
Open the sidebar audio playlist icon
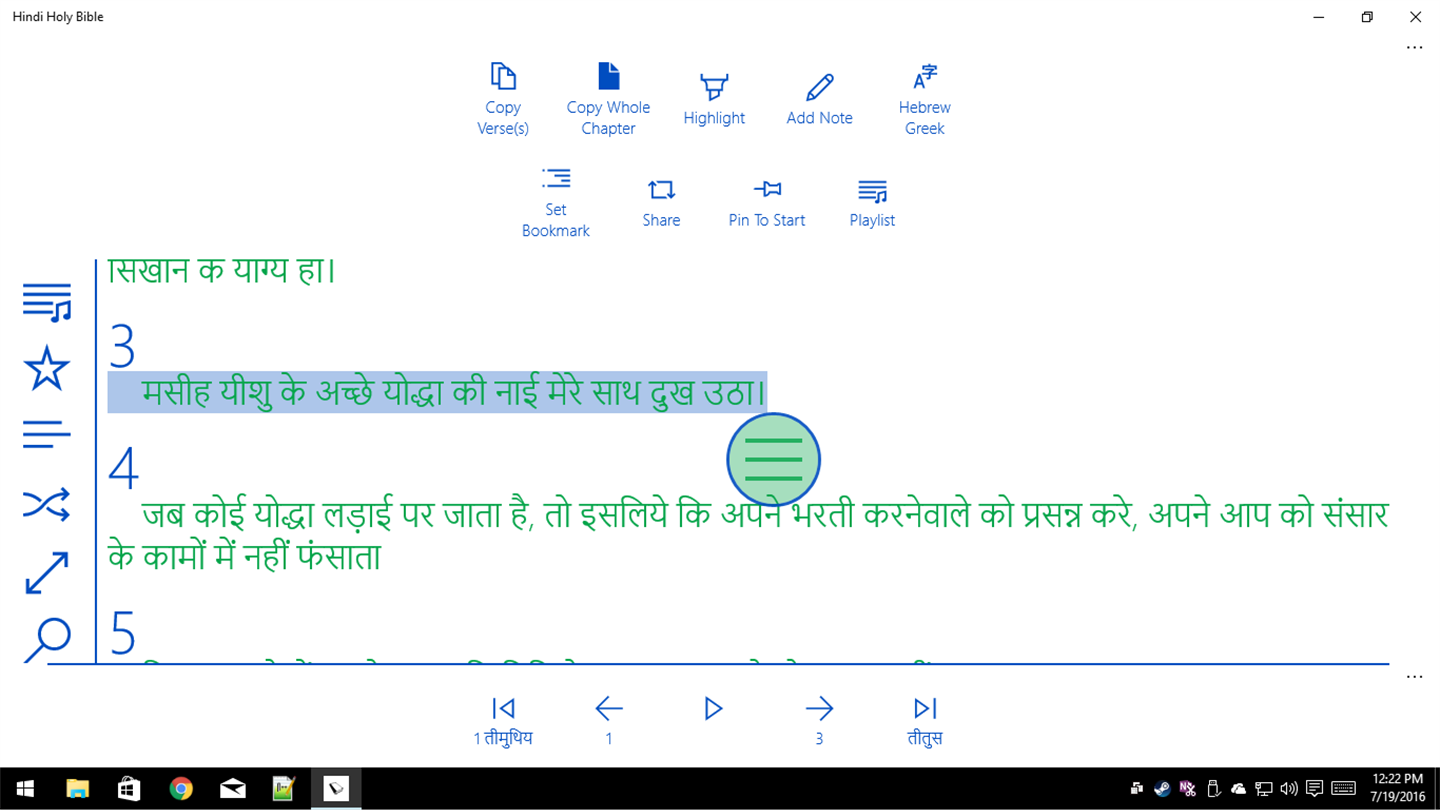[x=47, y=301]
